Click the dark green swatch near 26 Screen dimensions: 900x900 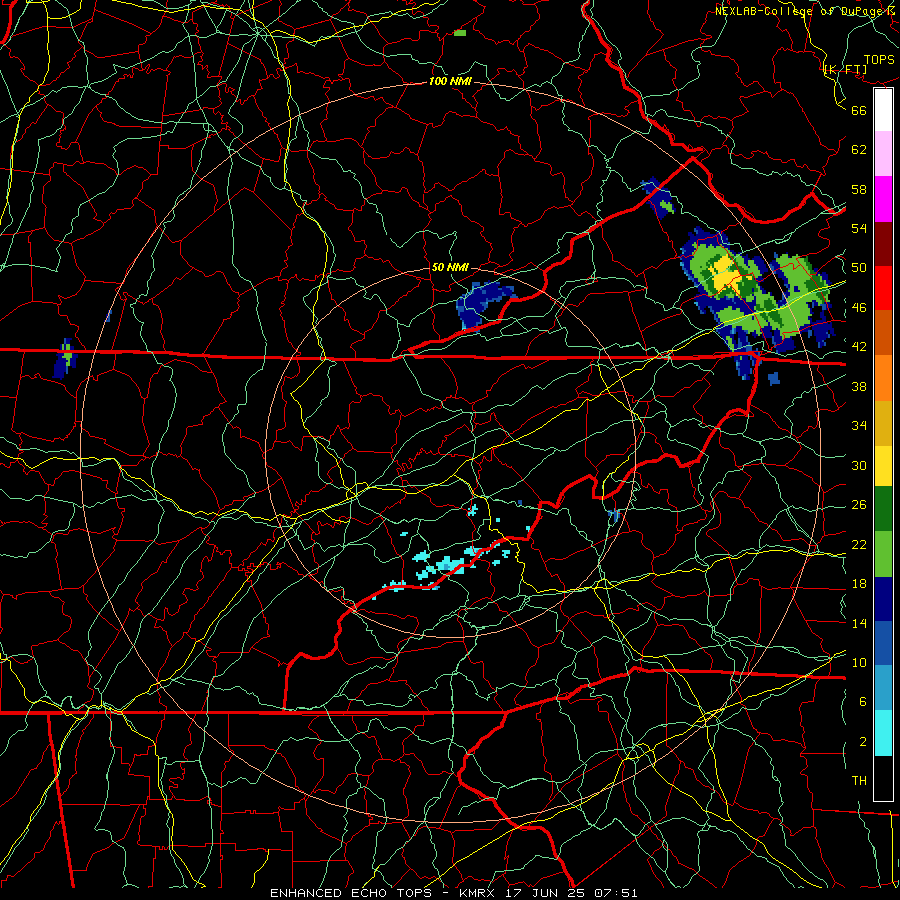[x=883, y=509]
